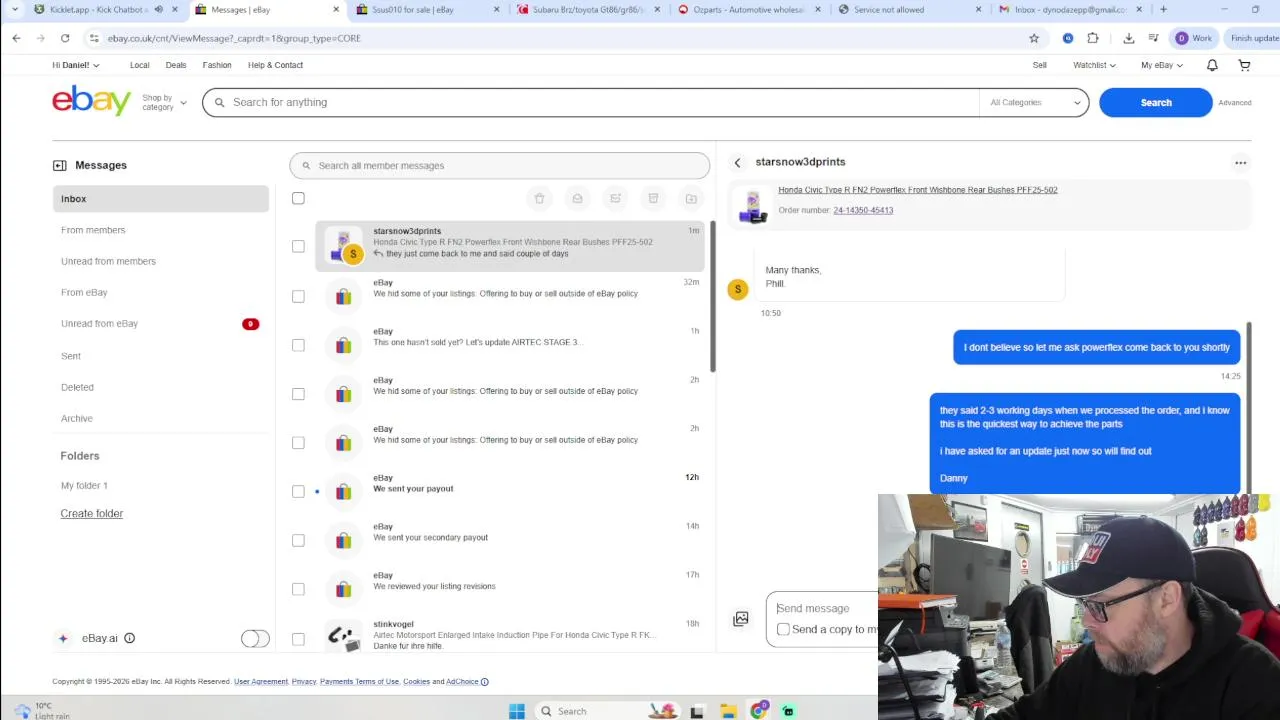This screenshot has width=1280, height=720.
Task: Click the eBay.ai info icon
Action: click(129, 638)
